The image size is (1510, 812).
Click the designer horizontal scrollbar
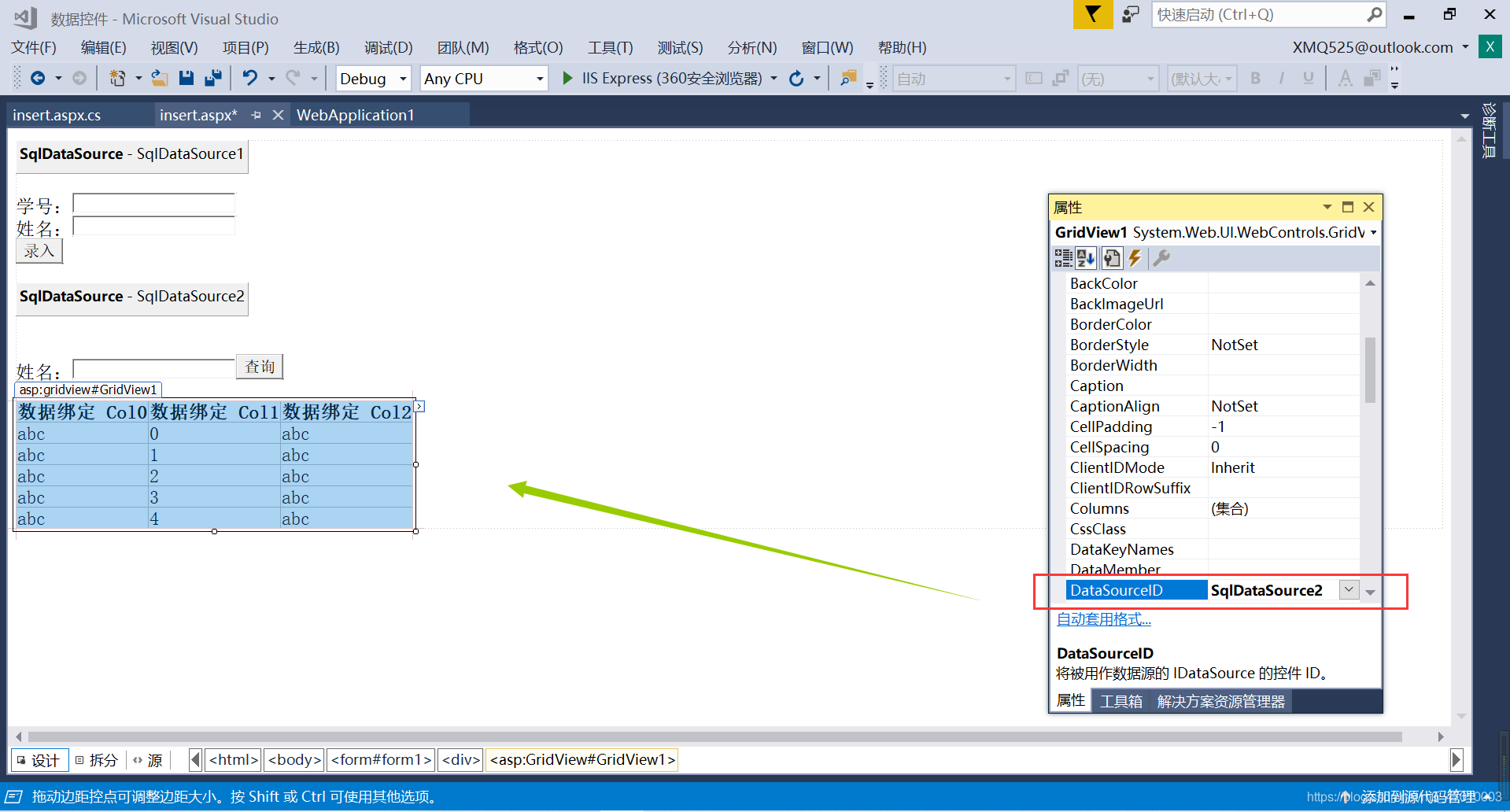point(714,737)
